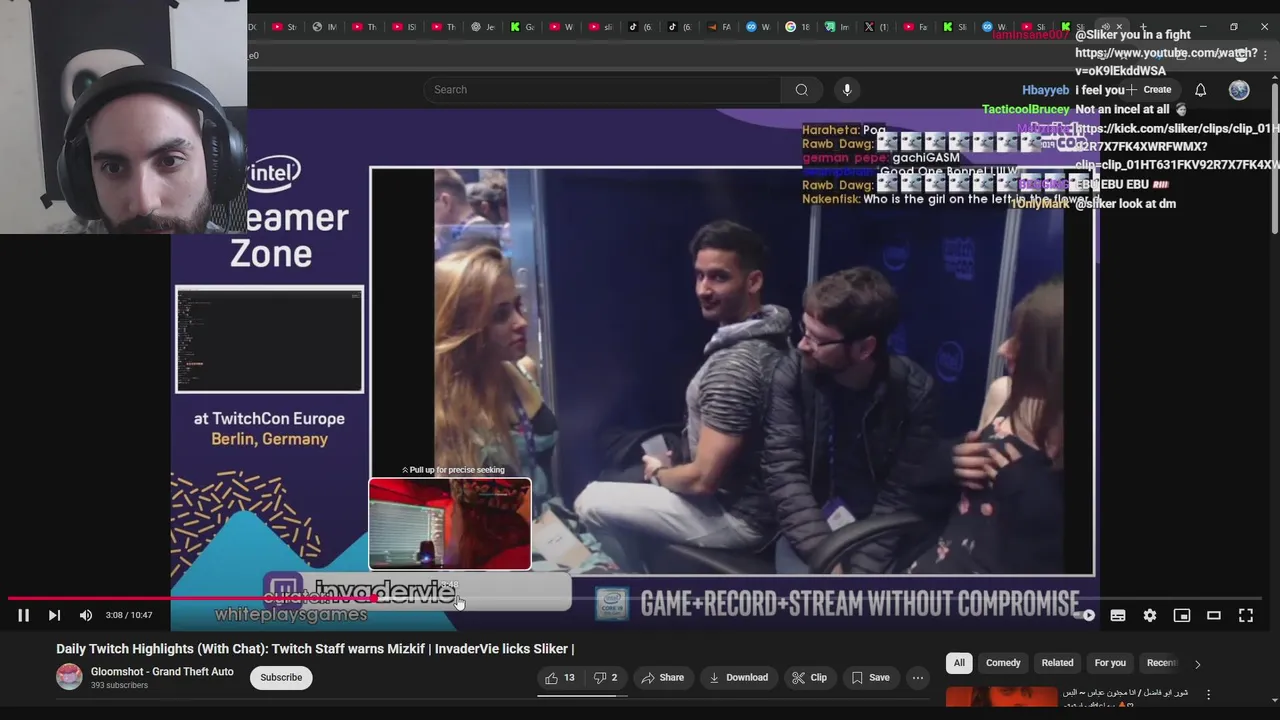1280x720 pixels.
Task: Select the Related filter chip
Action: (1057, 663)
